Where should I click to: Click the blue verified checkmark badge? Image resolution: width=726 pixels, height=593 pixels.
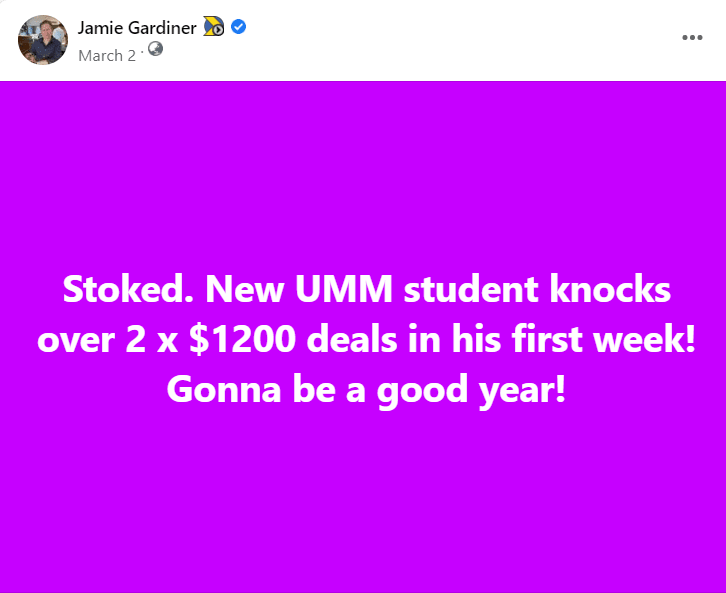tap(238, 27)
